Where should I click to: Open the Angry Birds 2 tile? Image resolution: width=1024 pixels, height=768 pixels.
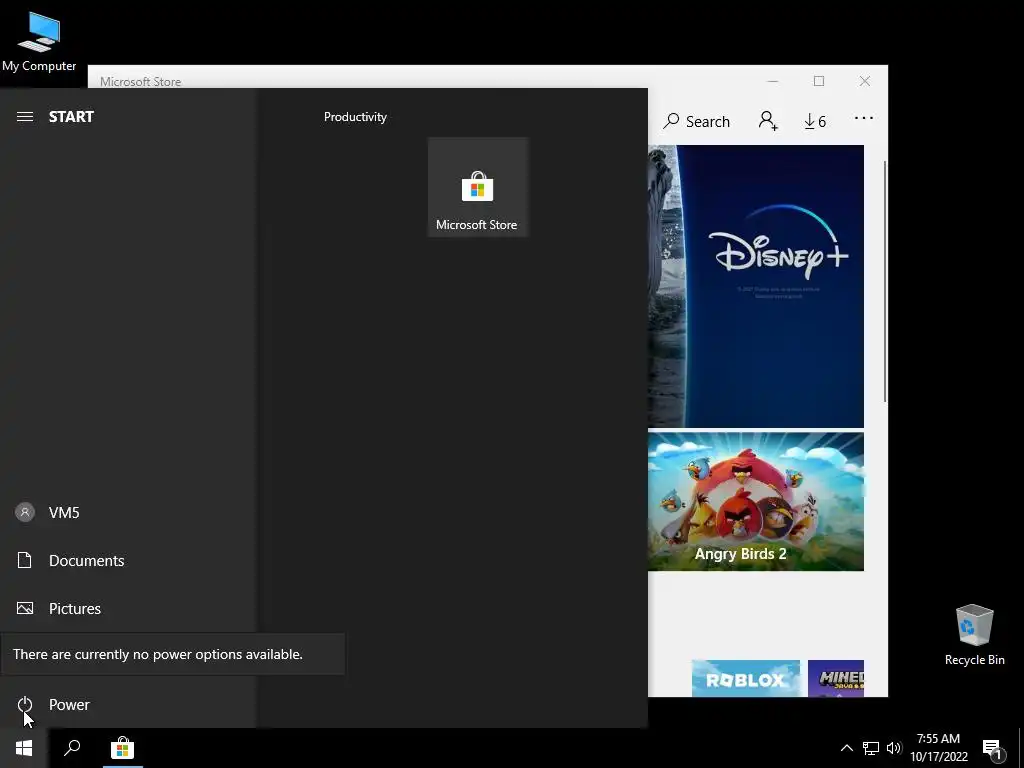coord(756,502)
